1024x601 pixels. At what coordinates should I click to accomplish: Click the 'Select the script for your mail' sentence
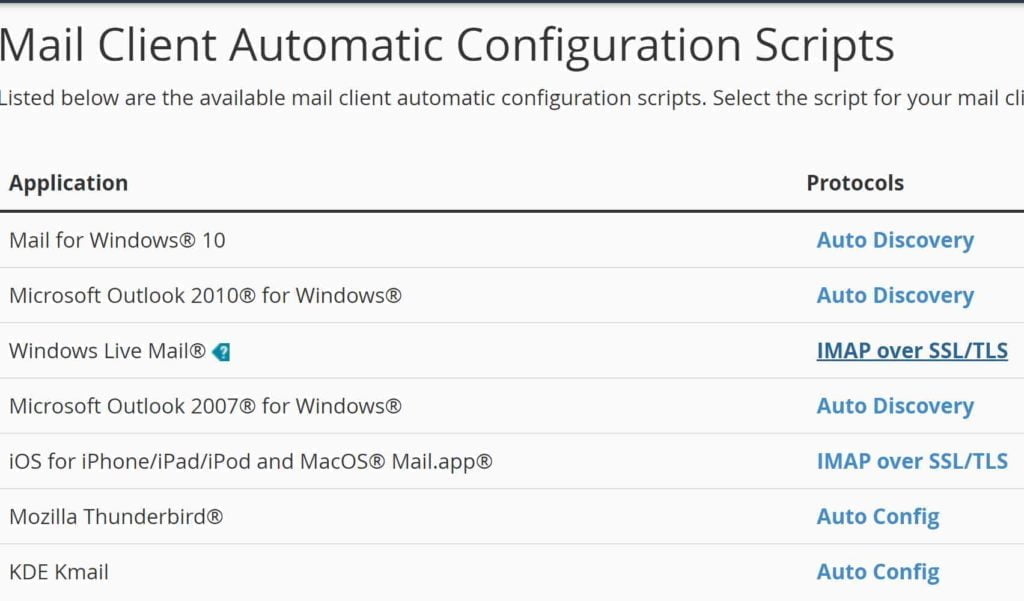click(868, 98)
